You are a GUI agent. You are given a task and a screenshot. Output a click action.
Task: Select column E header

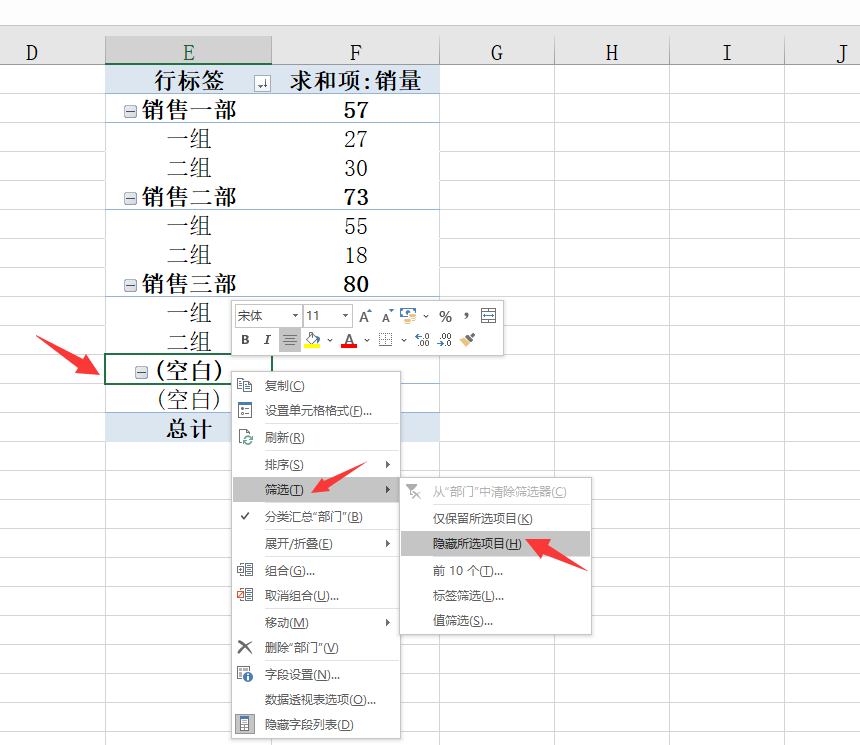click(x=188, y=52)
